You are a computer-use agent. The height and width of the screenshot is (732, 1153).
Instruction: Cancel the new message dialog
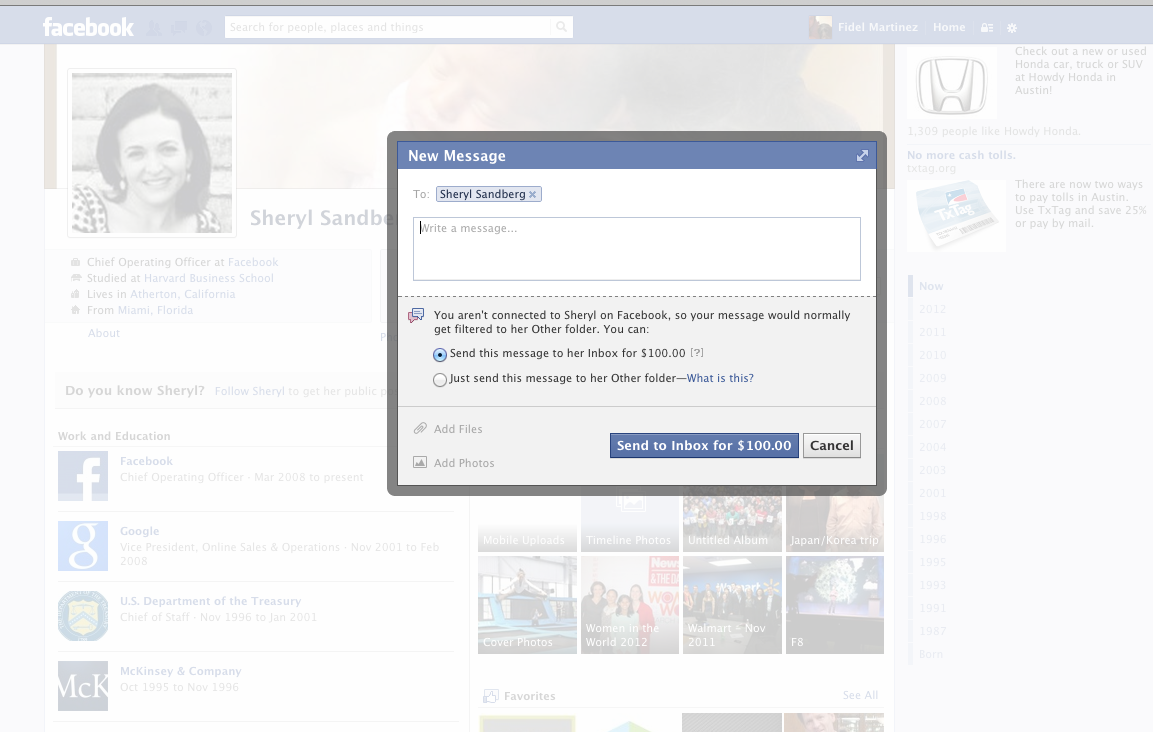[832, 445]
